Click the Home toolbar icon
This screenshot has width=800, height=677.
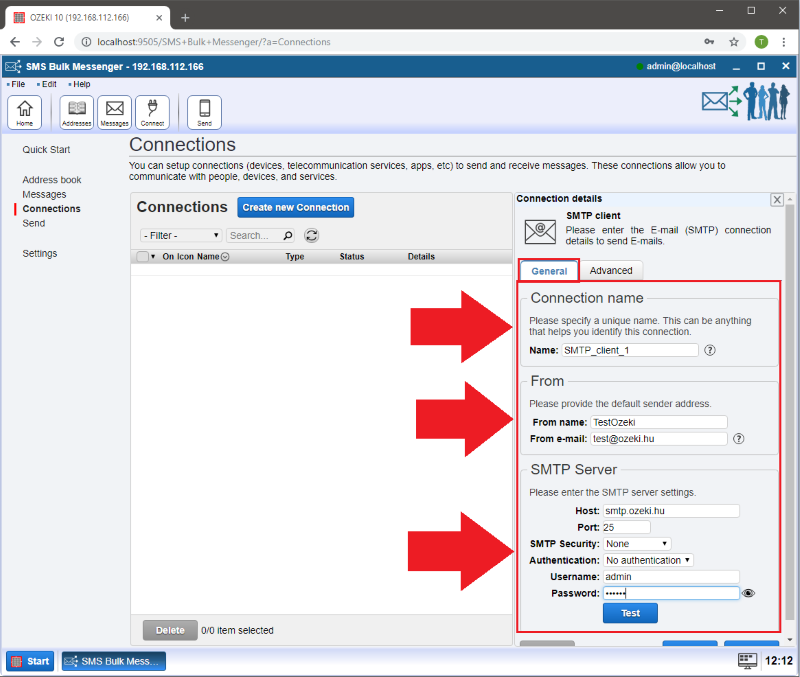24,112
